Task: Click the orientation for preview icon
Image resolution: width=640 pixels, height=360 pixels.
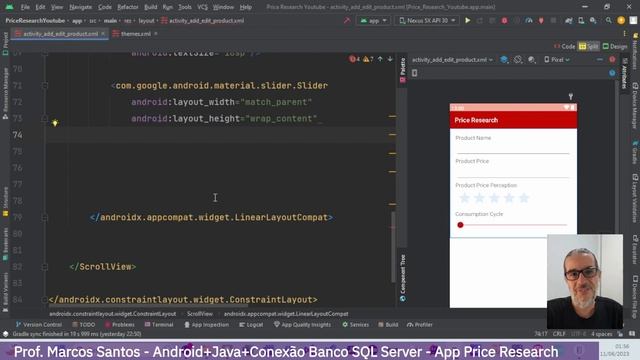Action: pyautogui.click(x=518, y=60)
